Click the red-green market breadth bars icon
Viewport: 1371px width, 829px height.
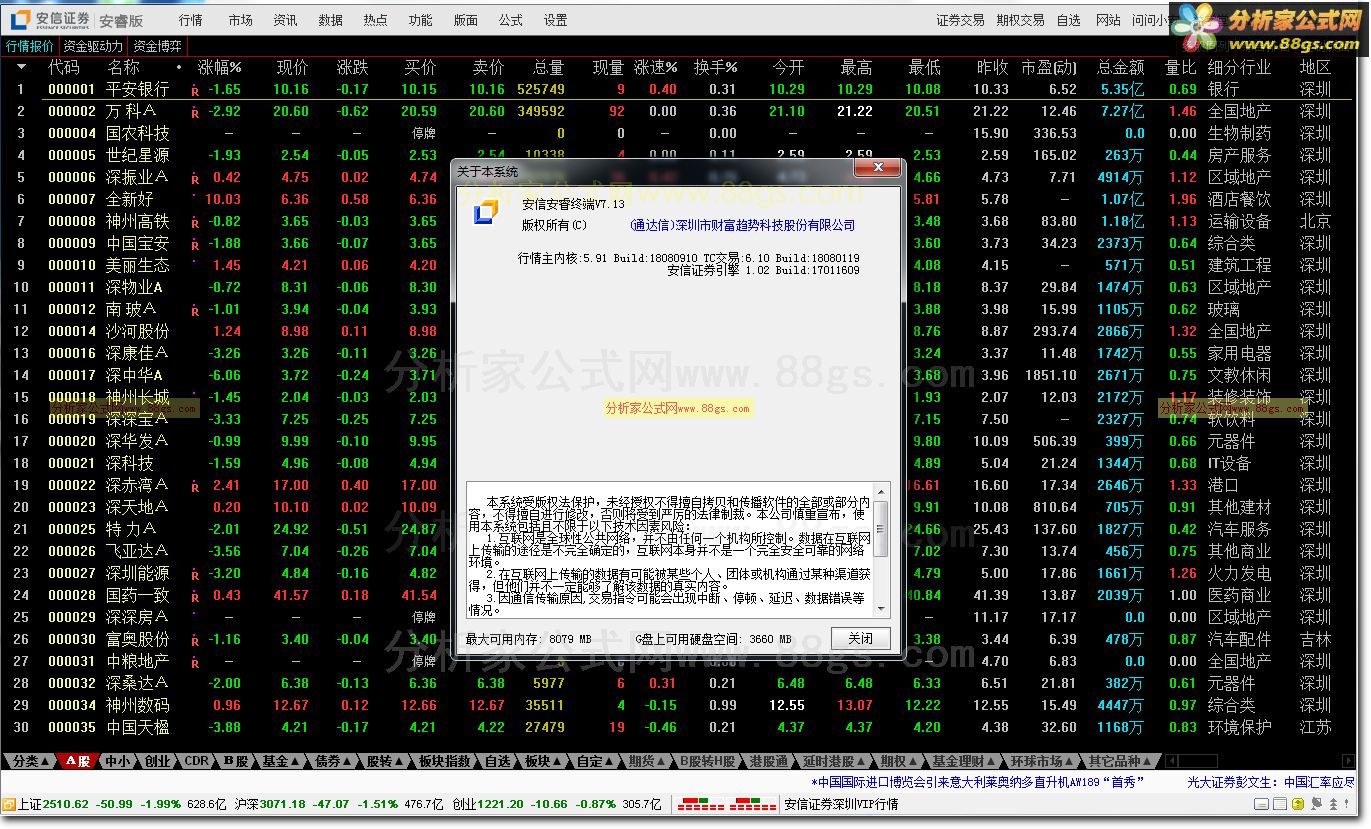726,804
